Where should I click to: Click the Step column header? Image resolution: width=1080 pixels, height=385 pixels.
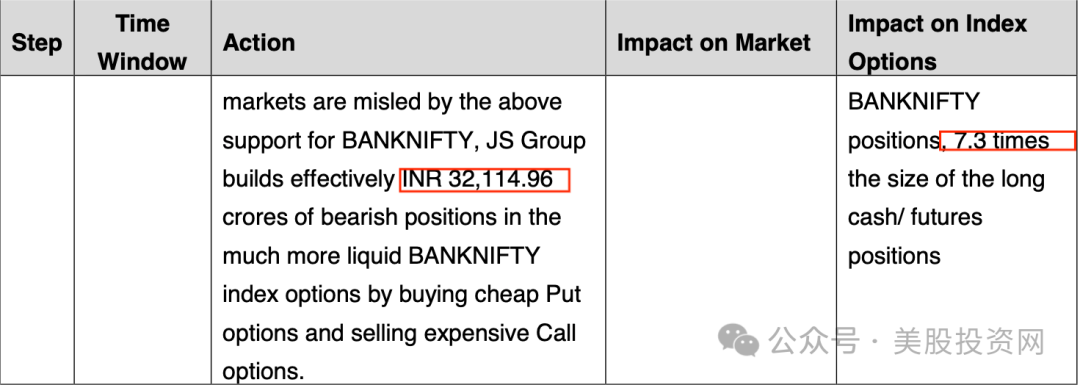click(x=37, y=43)
